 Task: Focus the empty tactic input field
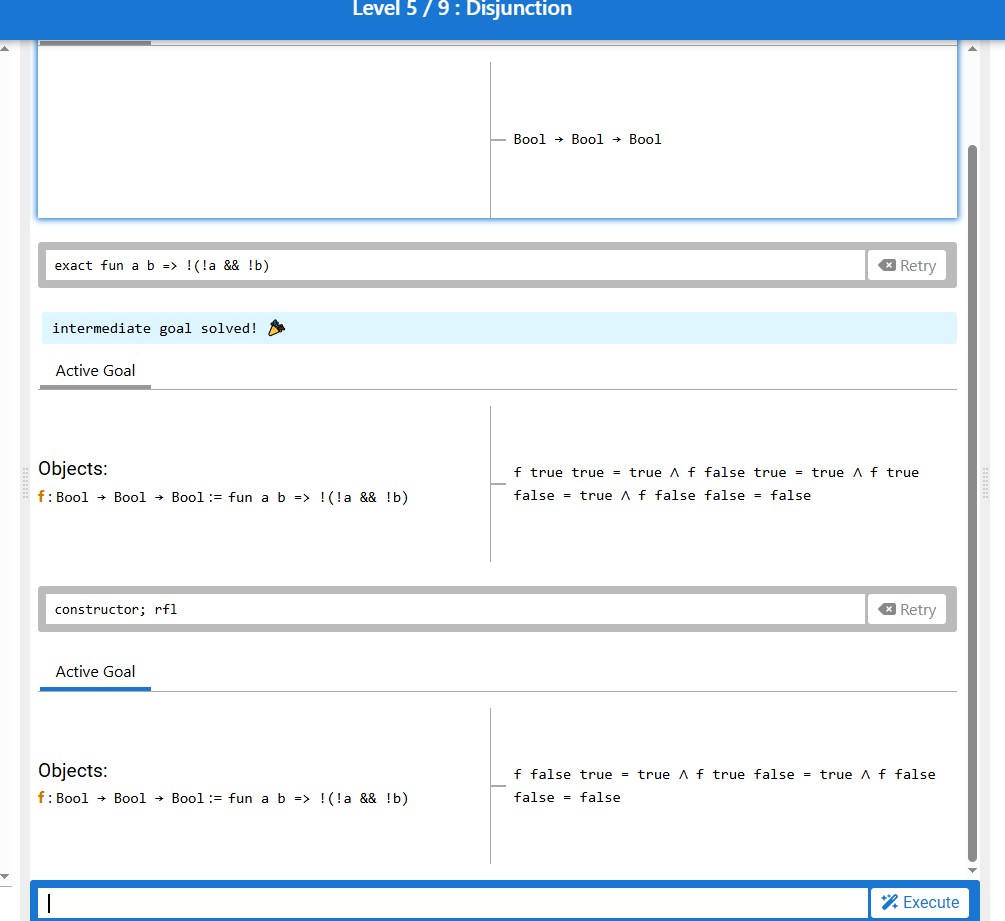[x=455, y=903]
